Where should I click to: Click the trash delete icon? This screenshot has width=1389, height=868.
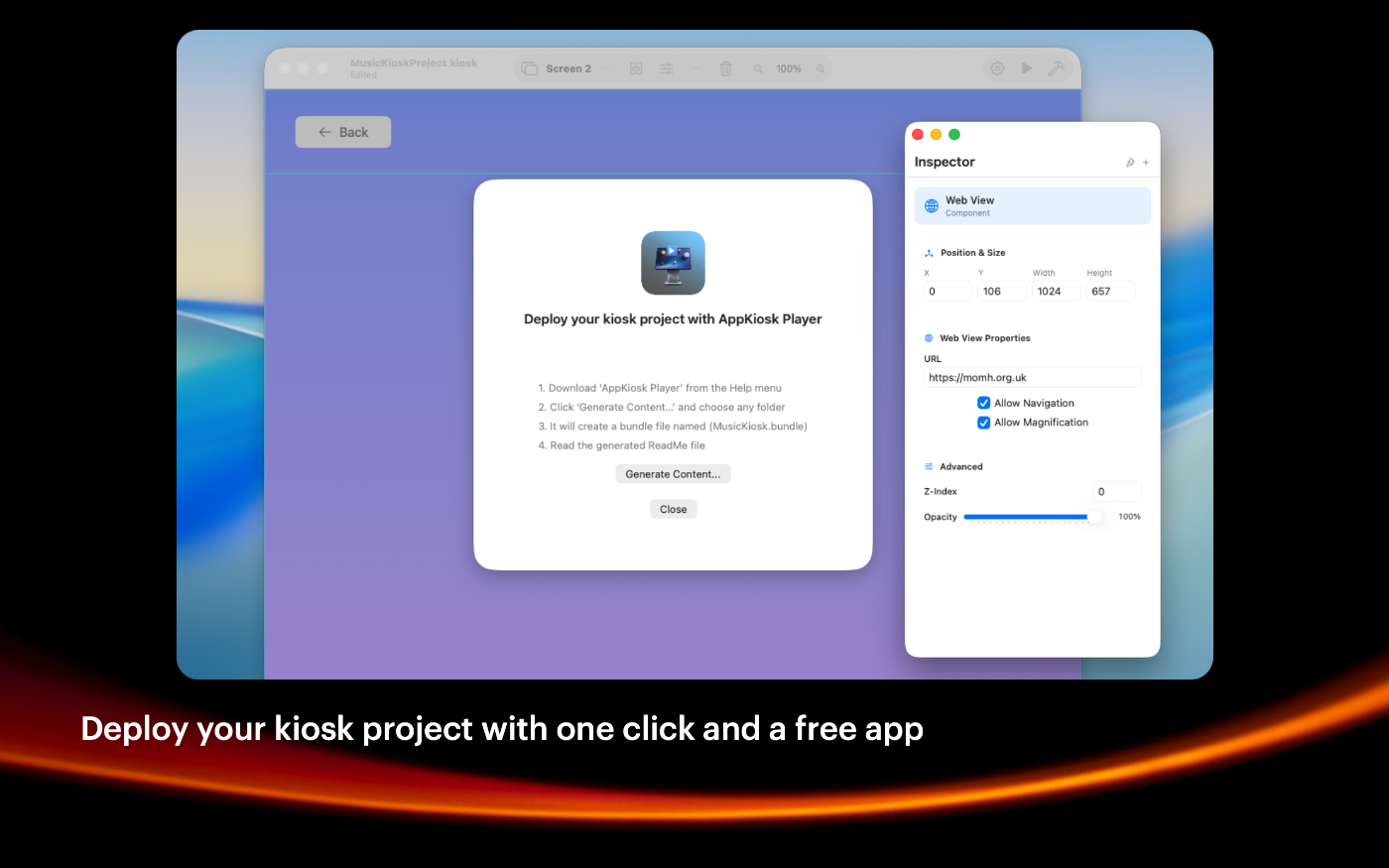tap(726, 68)
